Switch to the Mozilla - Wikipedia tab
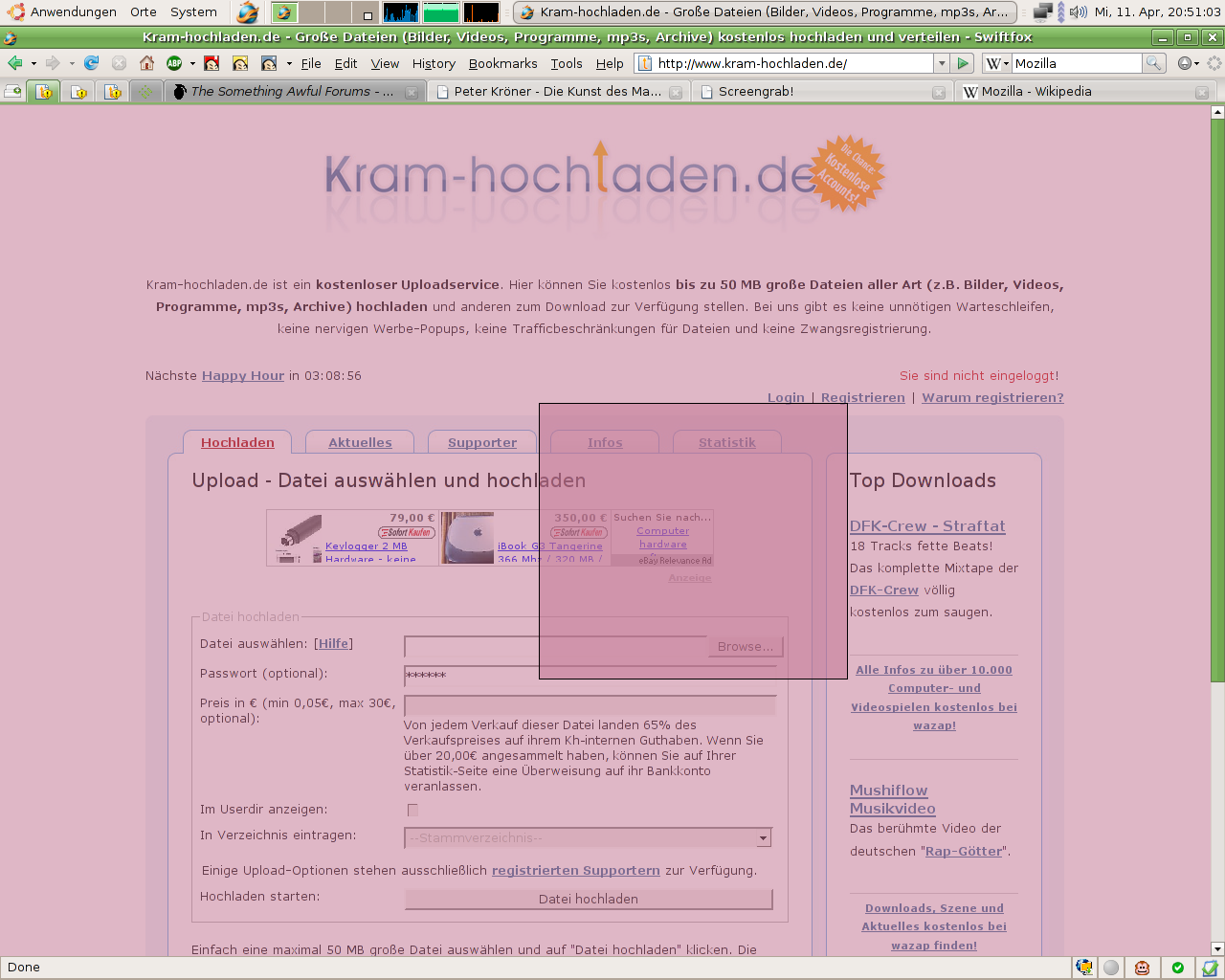 [1084, 92]
